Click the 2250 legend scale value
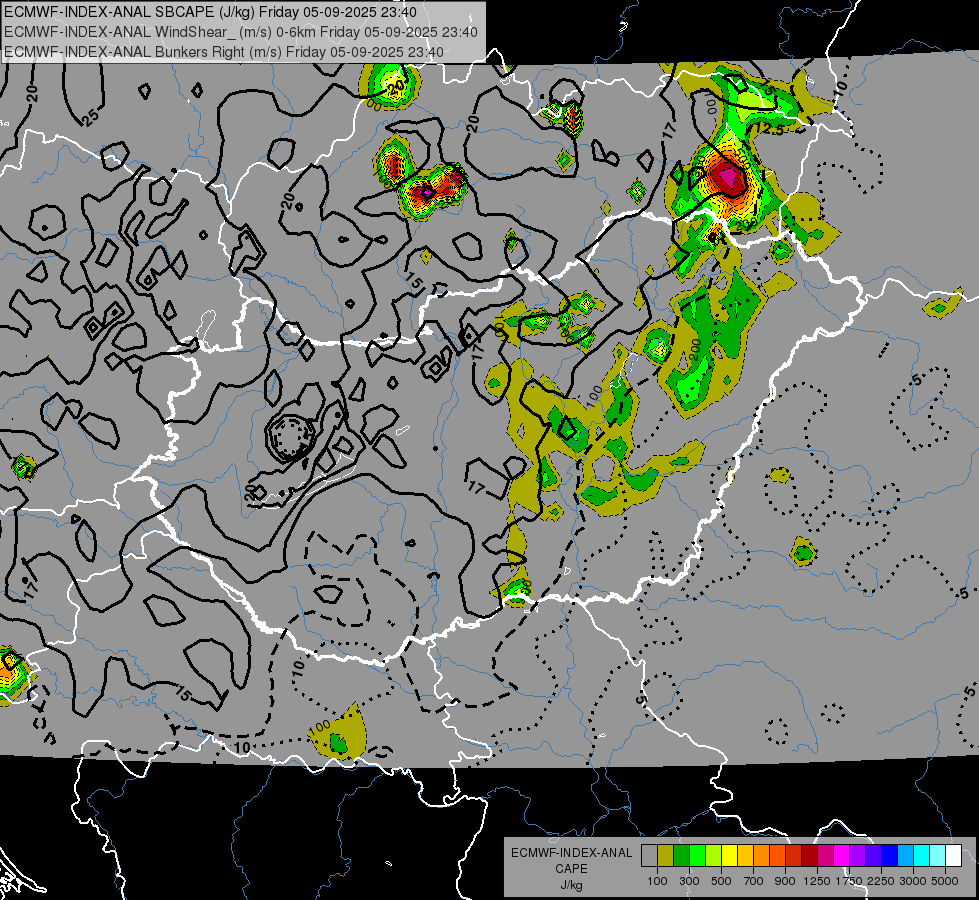The height and width of the screenshot is (900, 979). pos(881,881)
